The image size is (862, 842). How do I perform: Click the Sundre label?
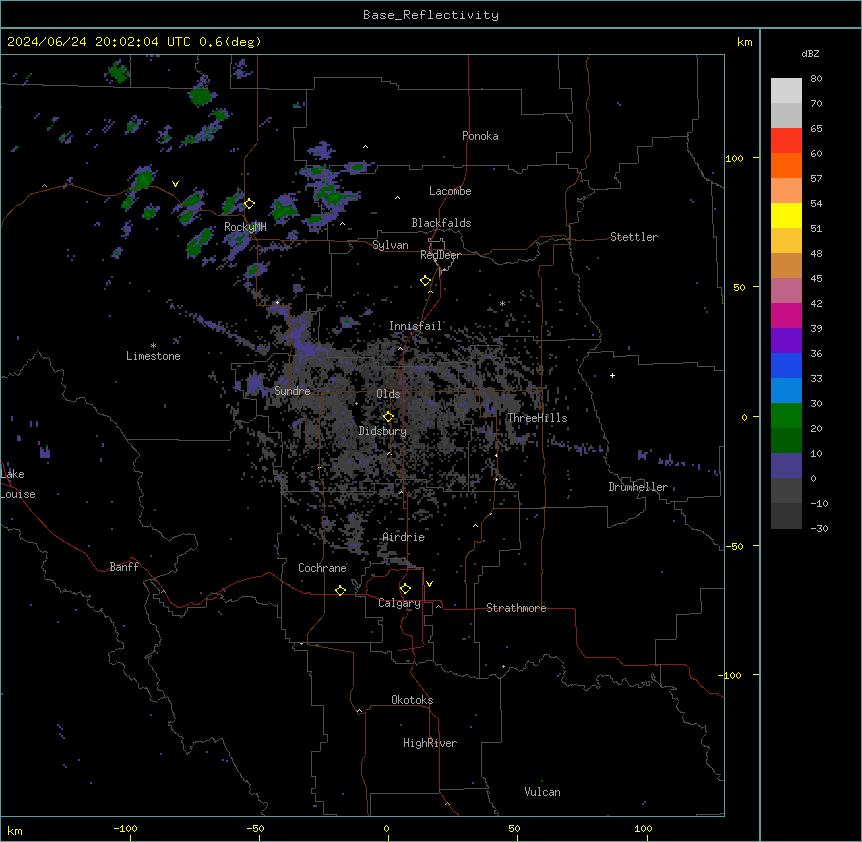pyautogui.click(x=292, y=391)
